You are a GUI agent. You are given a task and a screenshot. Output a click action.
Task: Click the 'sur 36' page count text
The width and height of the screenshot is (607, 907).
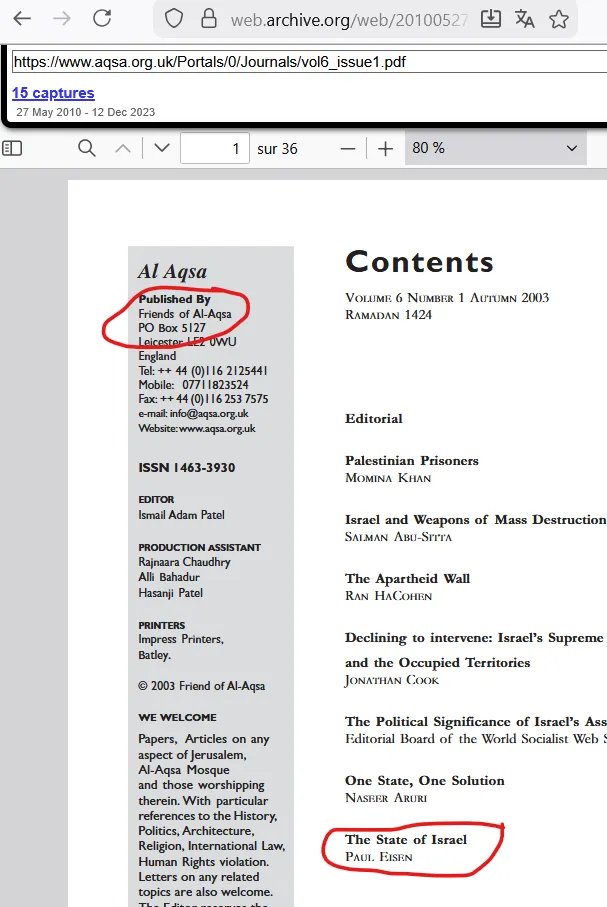pyautogui.click(x=277, y=149)
